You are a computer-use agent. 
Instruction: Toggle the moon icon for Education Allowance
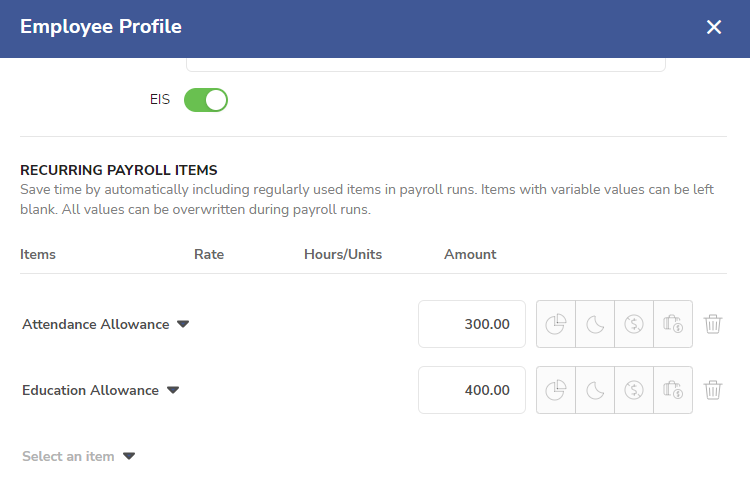tap(595, 390)
